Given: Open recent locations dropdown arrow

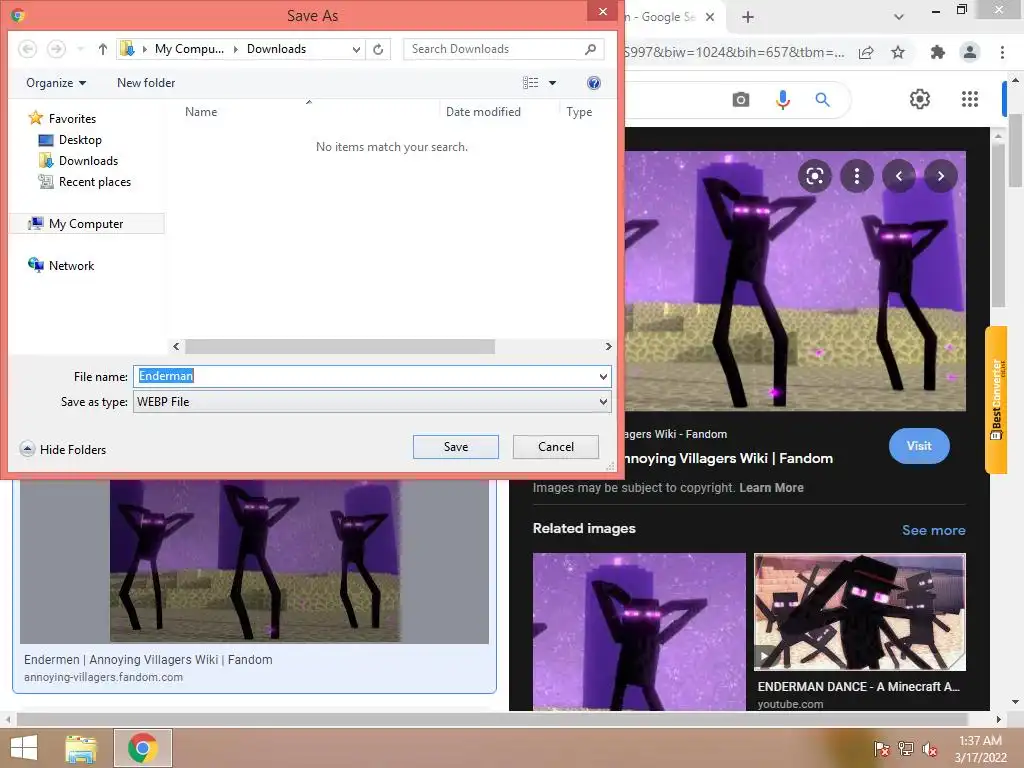Looking at the screenshot, I should click(x=80, y=49).
